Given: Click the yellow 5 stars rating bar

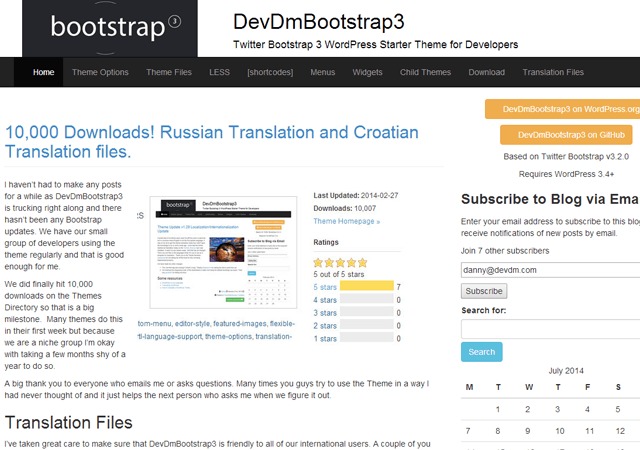Looking at the screenshot, I should coord(367,285).
